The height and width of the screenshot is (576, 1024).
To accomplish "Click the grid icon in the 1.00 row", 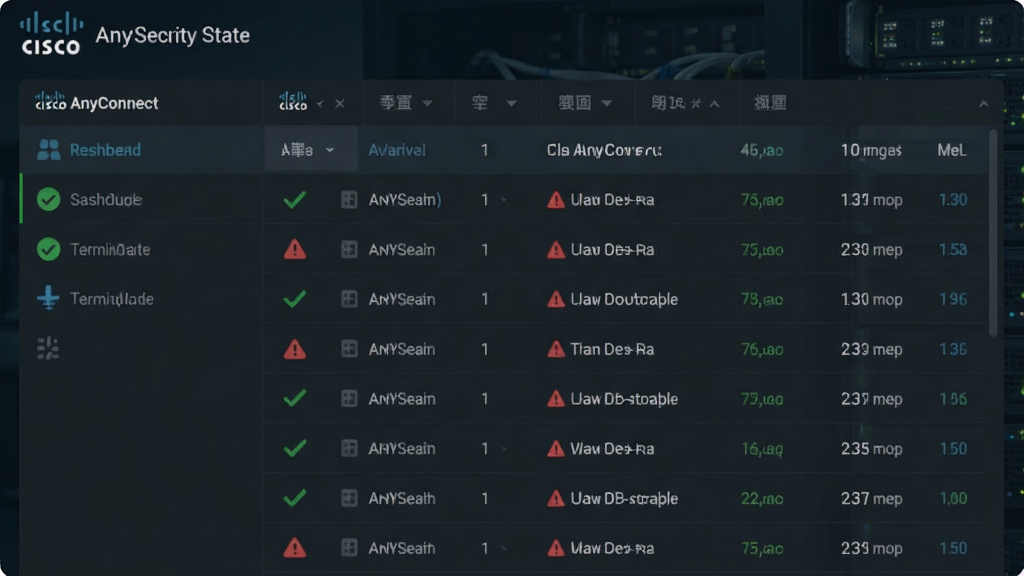I will pyautogui.click(x=349, y=498).
